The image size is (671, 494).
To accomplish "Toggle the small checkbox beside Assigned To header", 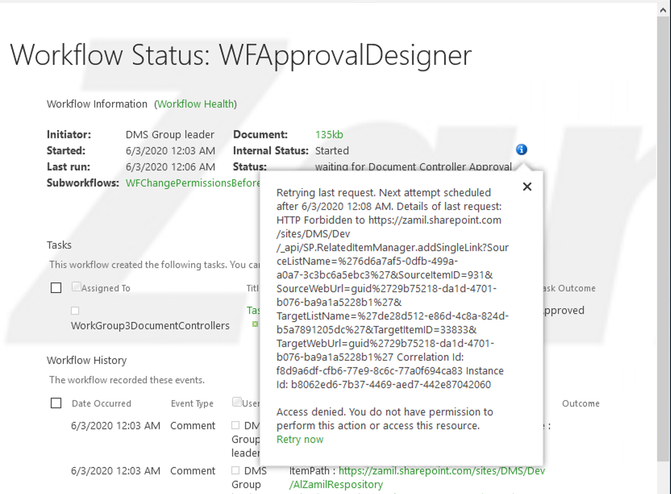I will [x=76, y=286].
